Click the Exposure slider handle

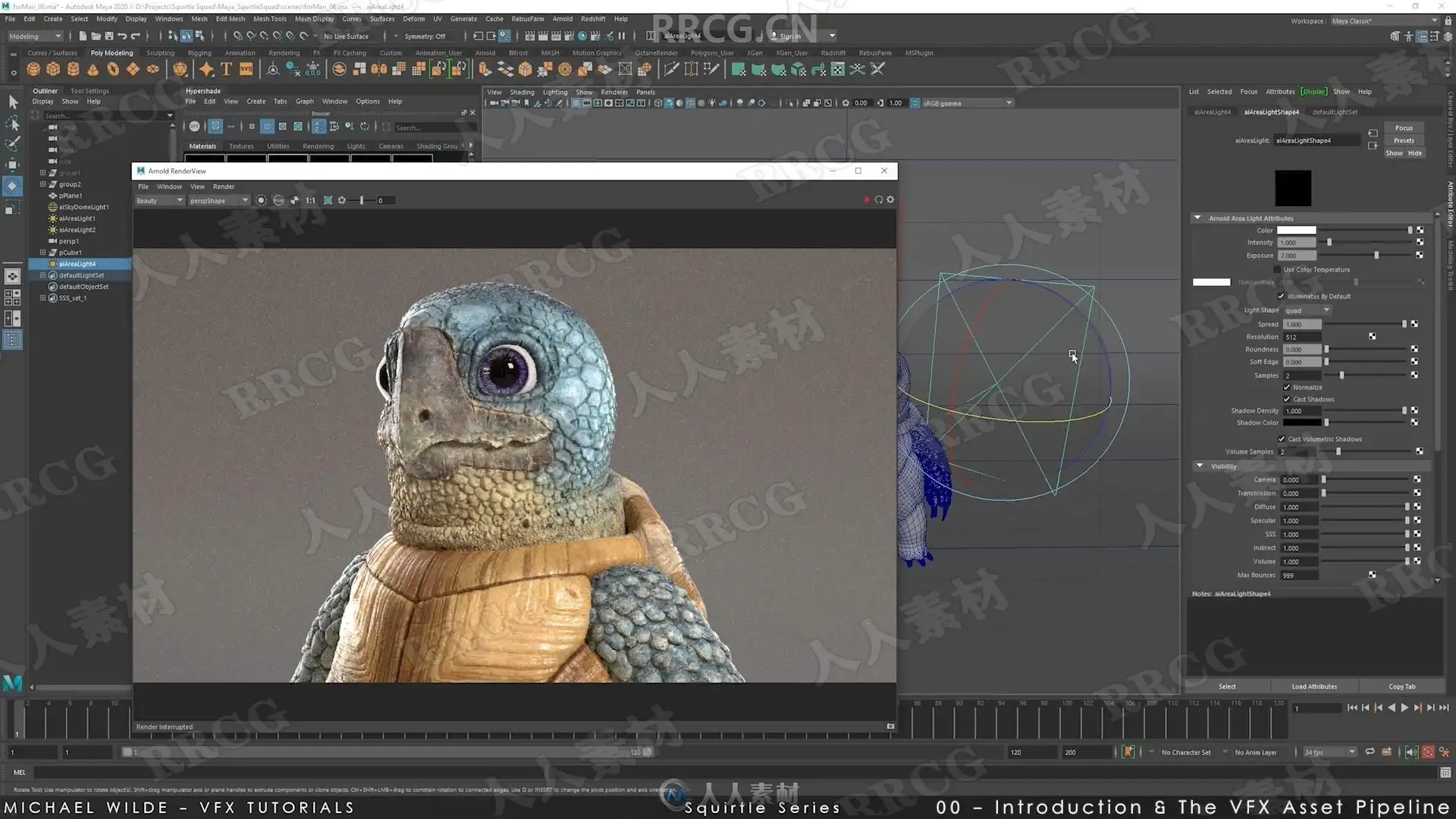pyautogui.click(x=1376, y=256)
